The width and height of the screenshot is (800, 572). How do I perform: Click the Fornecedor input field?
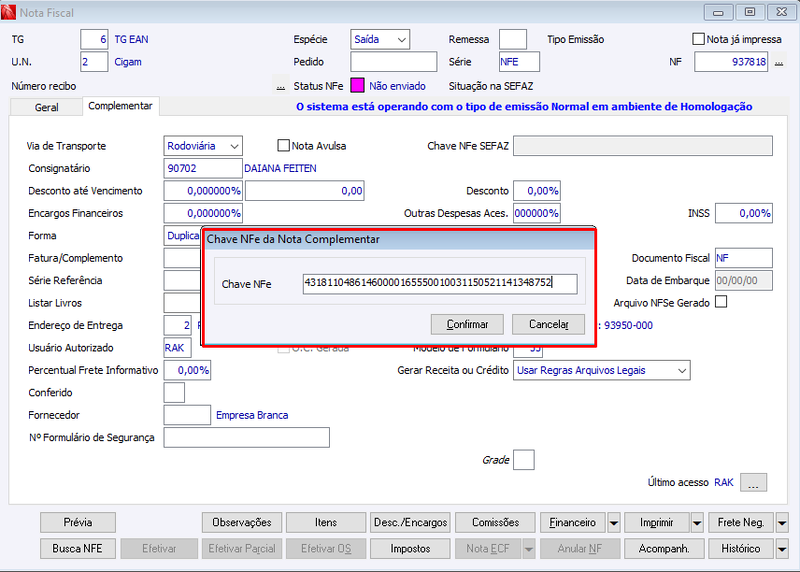click(x=187, y=415)
